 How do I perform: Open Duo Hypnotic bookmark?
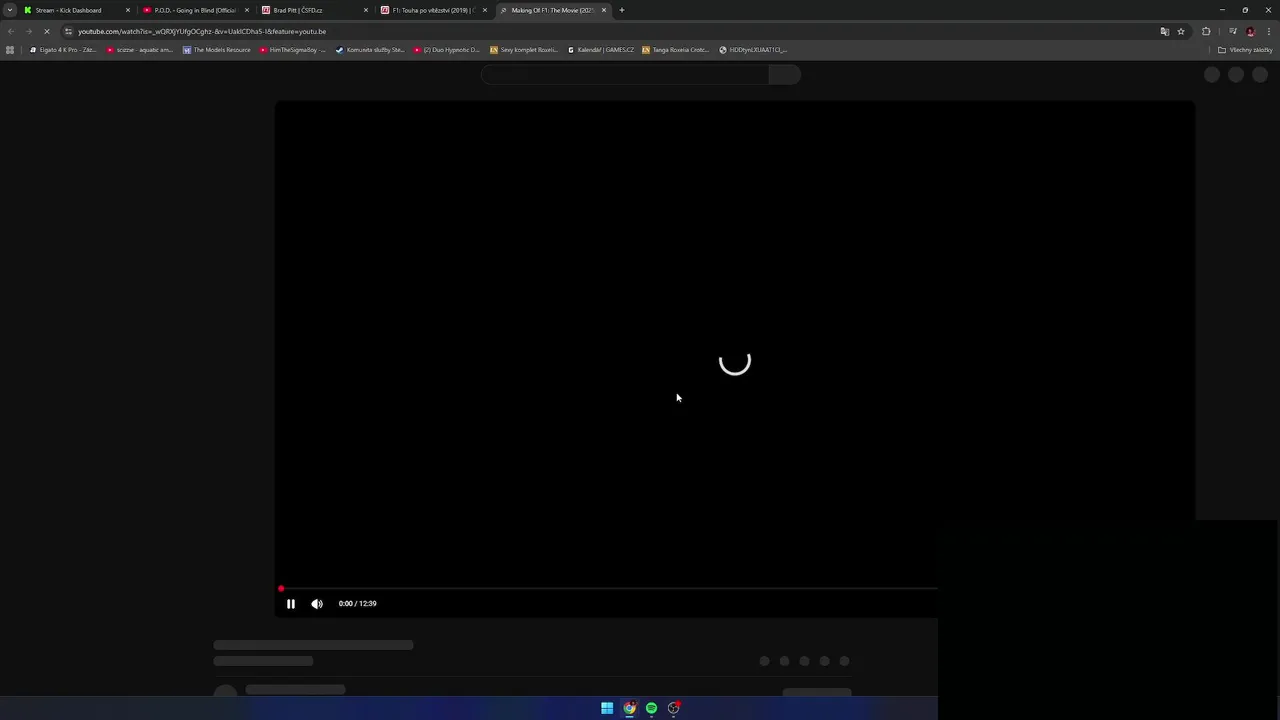[x=447, y=50]
